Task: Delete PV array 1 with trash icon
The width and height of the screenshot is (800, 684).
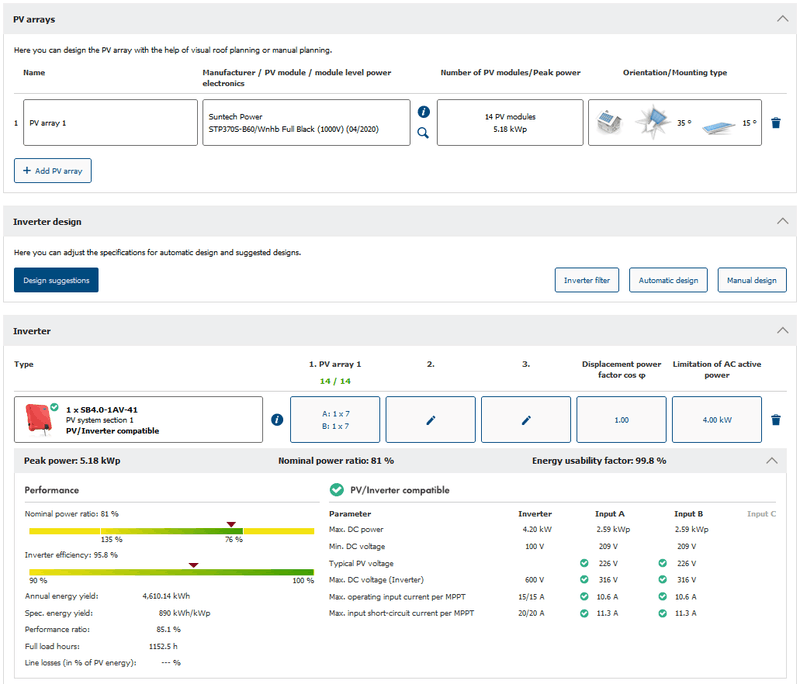Action: pos(776,123)
